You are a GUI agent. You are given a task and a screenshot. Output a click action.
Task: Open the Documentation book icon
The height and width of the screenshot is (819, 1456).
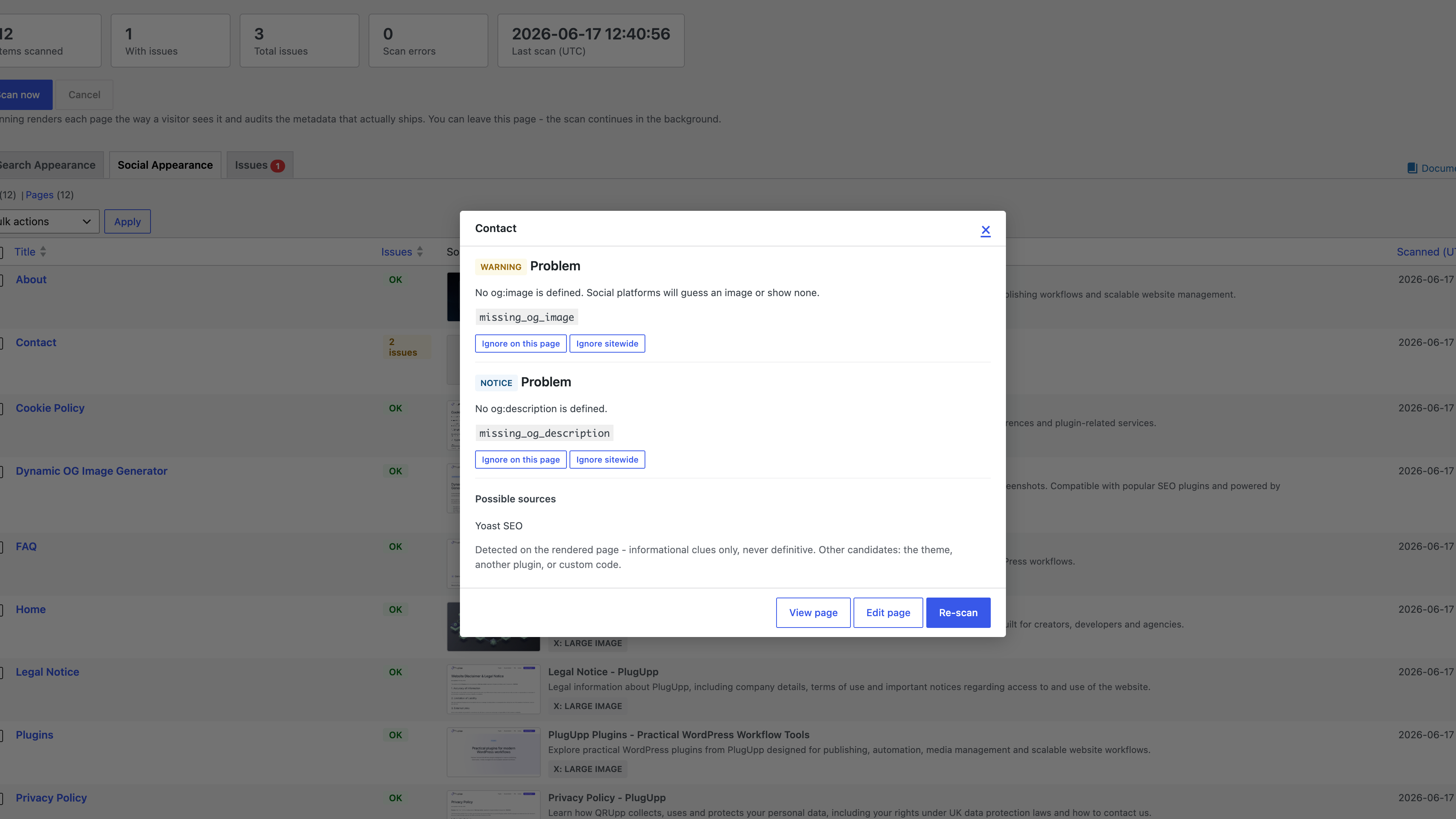(1412, 168)
